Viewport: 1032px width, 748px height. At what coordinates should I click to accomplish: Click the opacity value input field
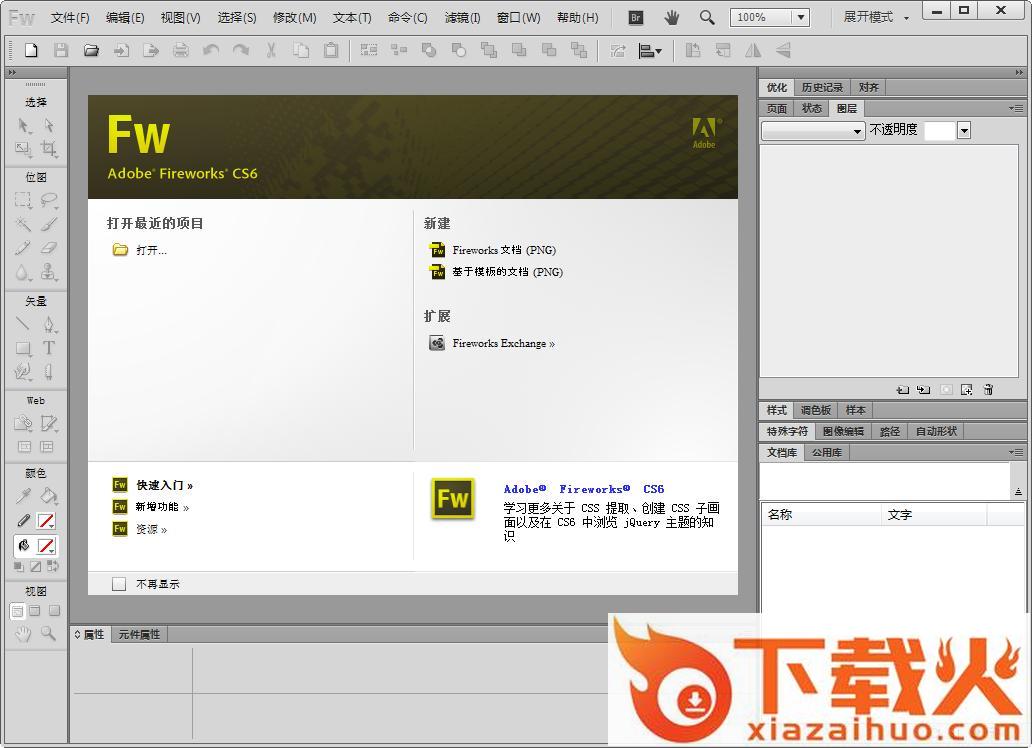click(940, 130)
